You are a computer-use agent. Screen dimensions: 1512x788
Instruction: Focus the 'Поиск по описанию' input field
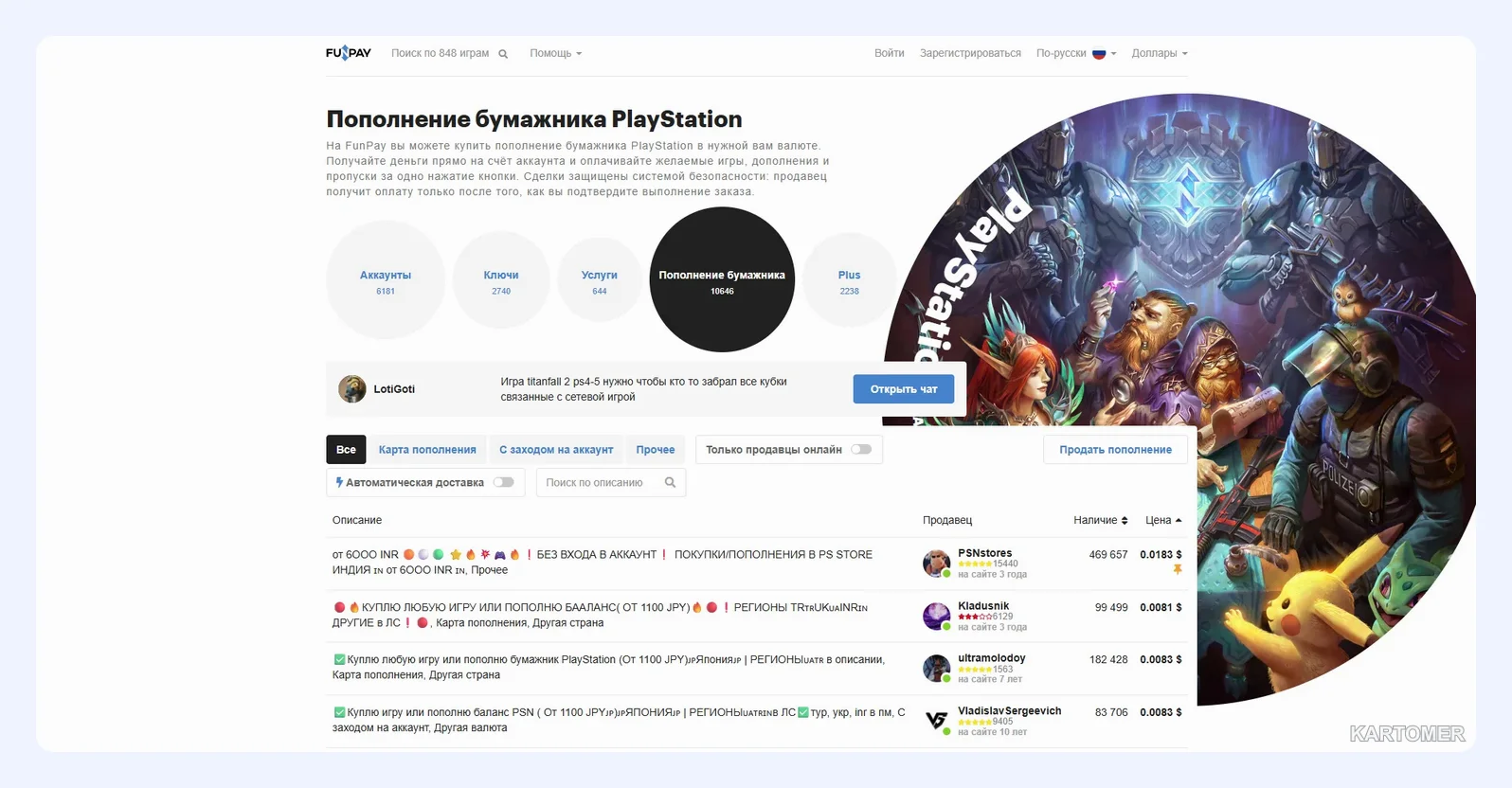611,483
